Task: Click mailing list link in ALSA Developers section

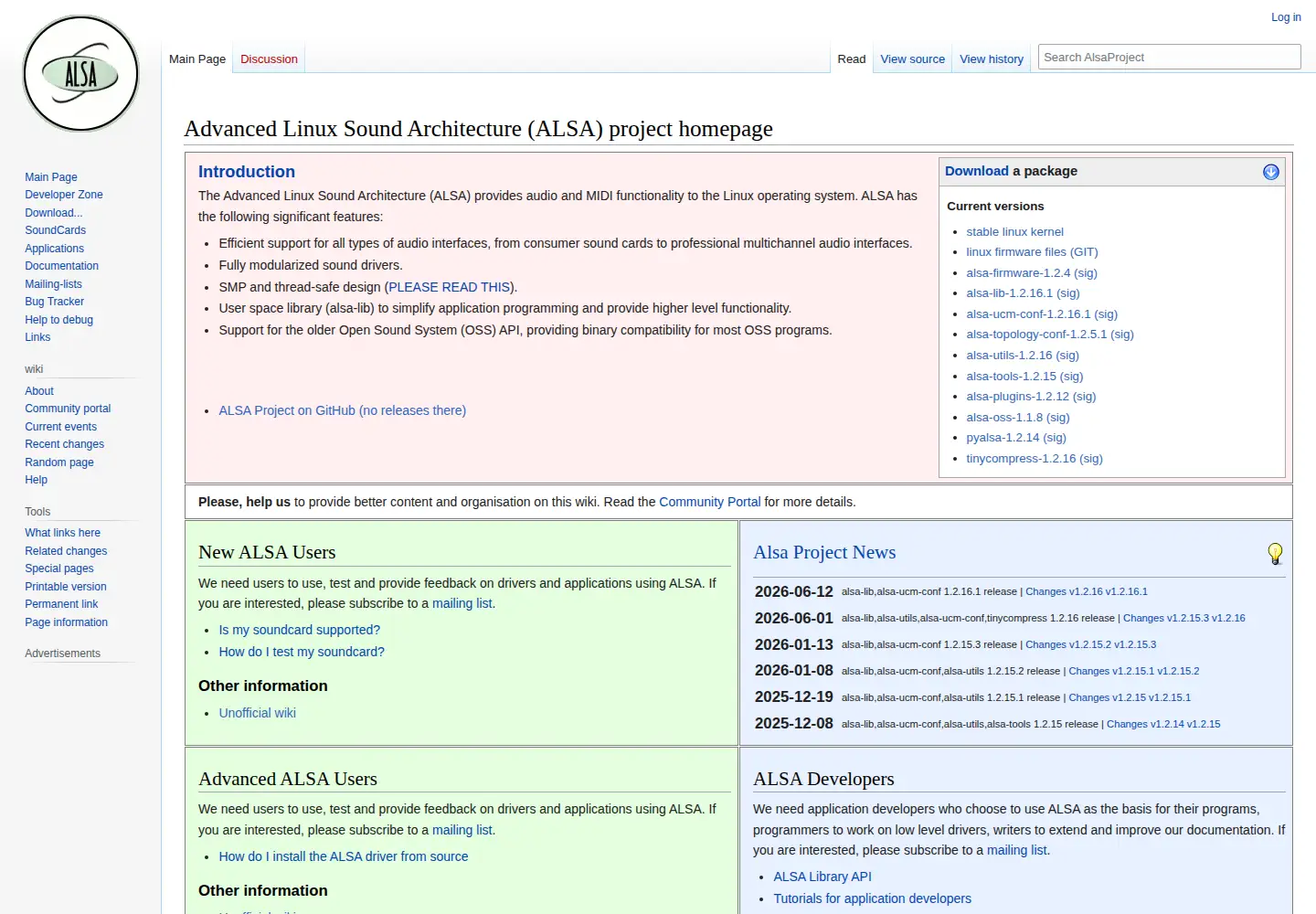Action: 1016,850
